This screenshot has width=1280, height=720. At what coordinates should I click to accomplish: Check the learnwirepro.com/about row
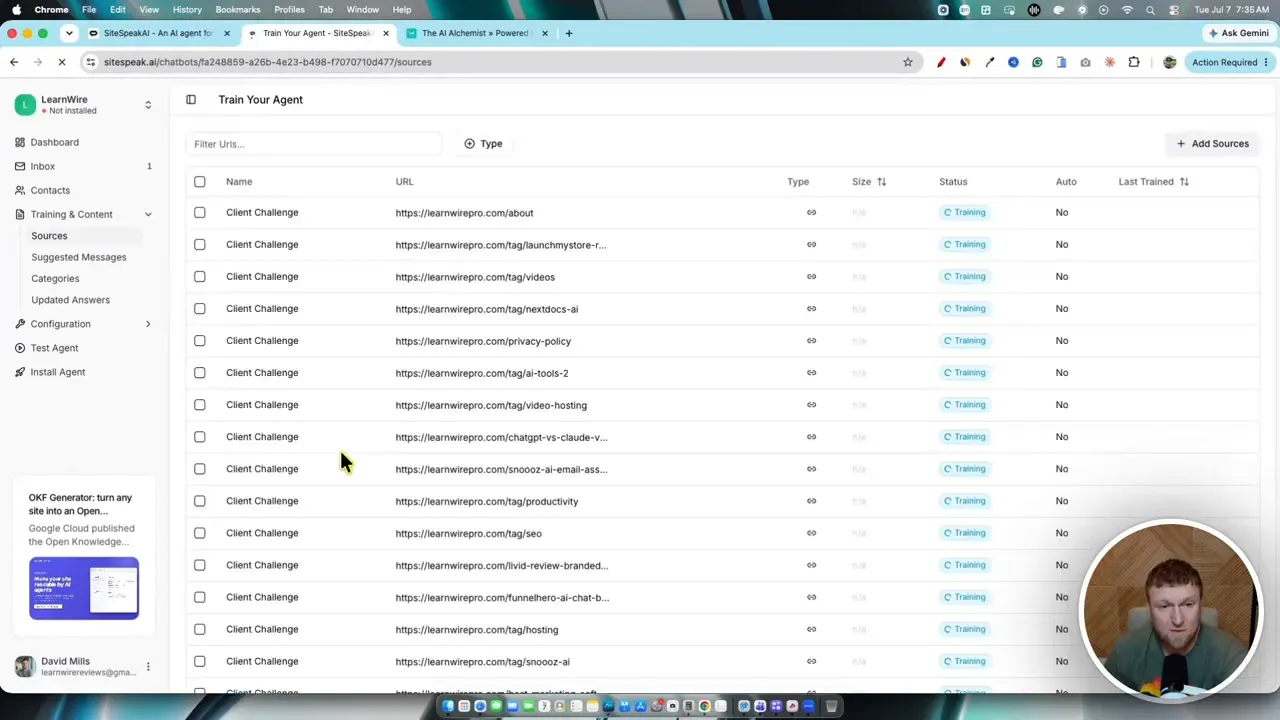(x=200, y=212)
